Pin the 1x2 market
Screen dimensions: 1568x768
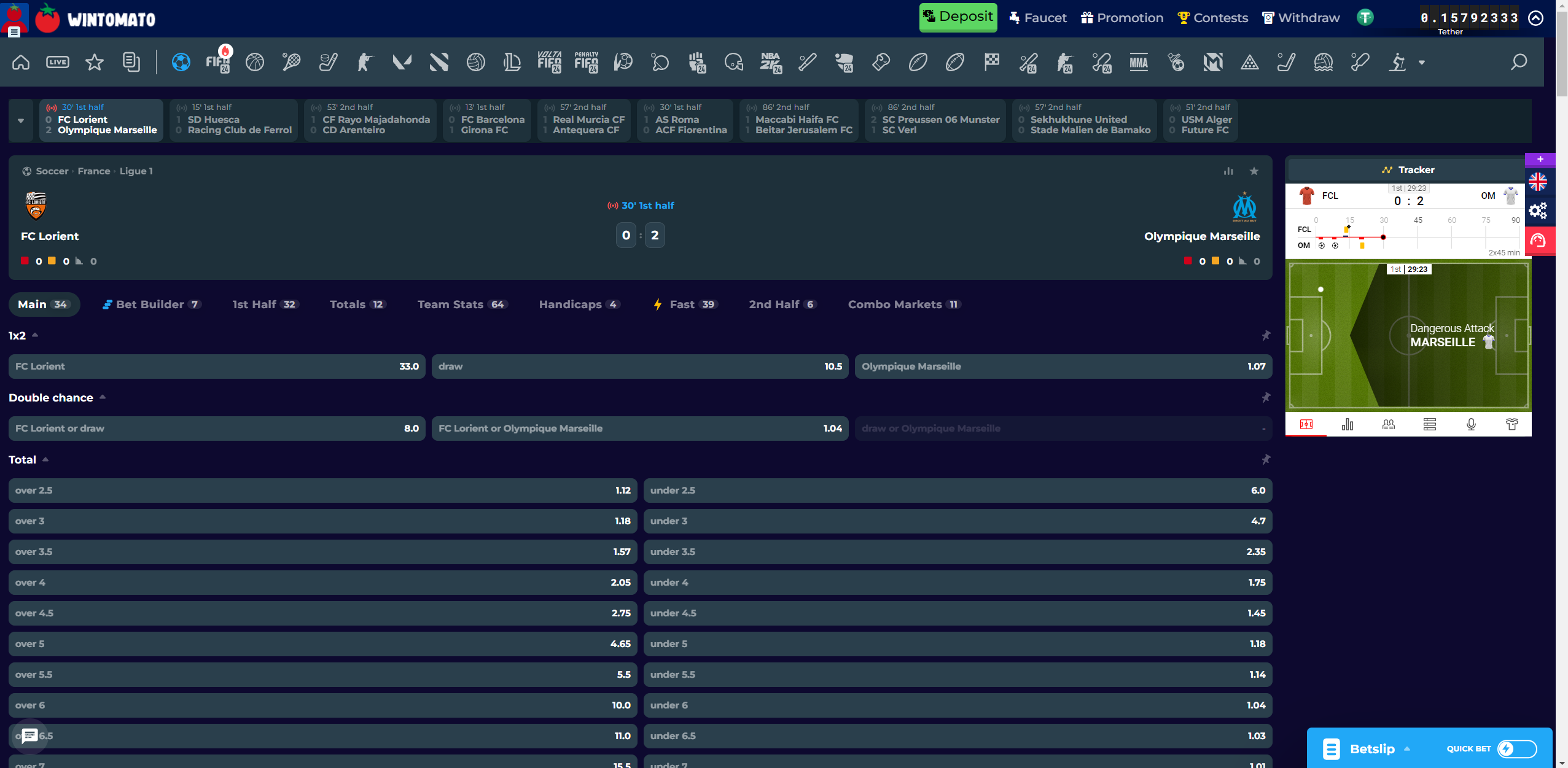click(1266, 336)
